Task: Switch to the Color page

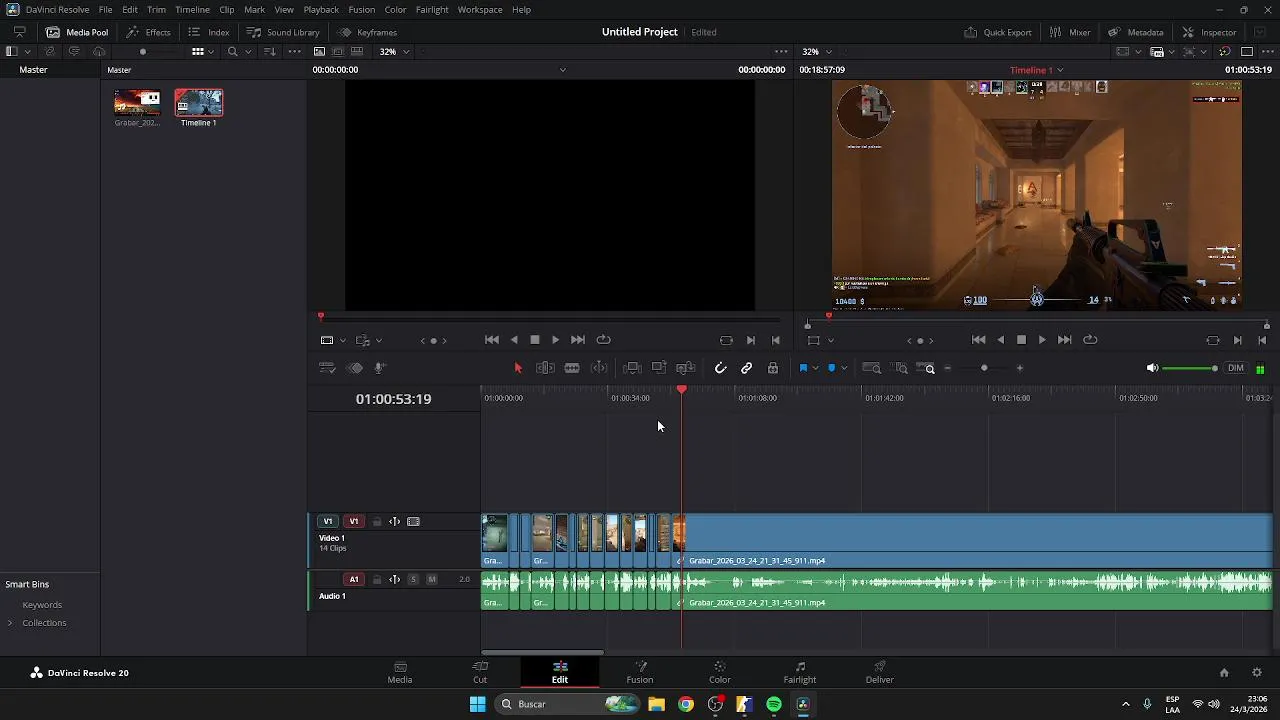Action: point(720,672)
